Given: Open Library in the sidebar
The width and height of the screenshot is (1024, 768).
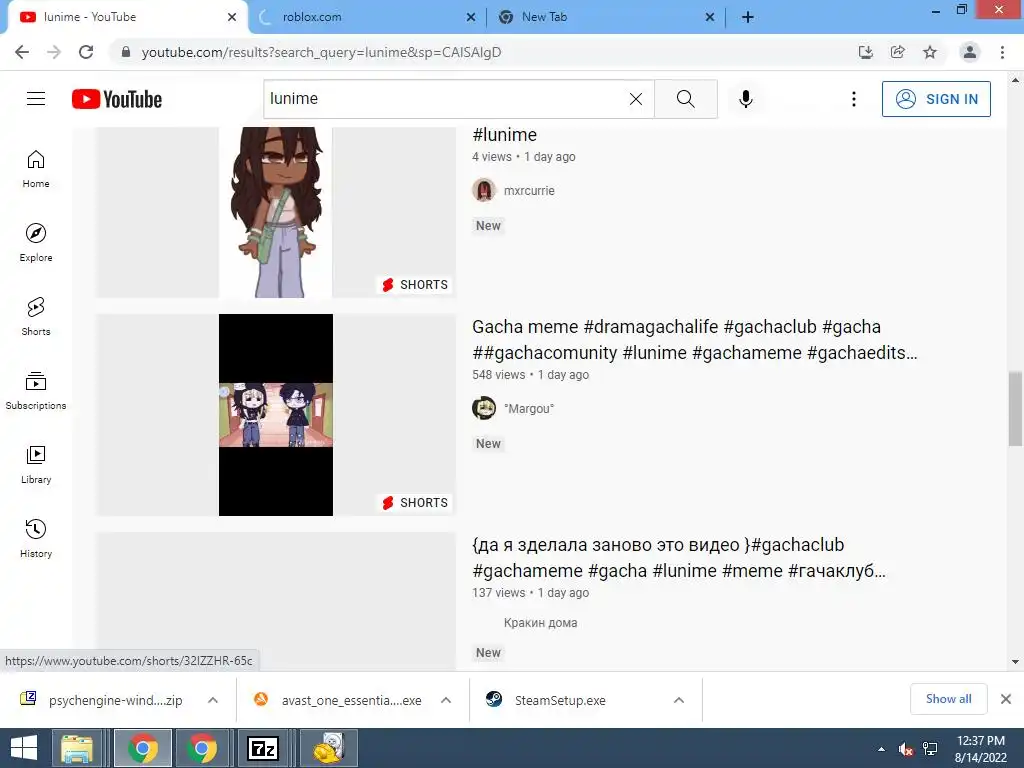Looking at the screenshot, I should [36, 464].
